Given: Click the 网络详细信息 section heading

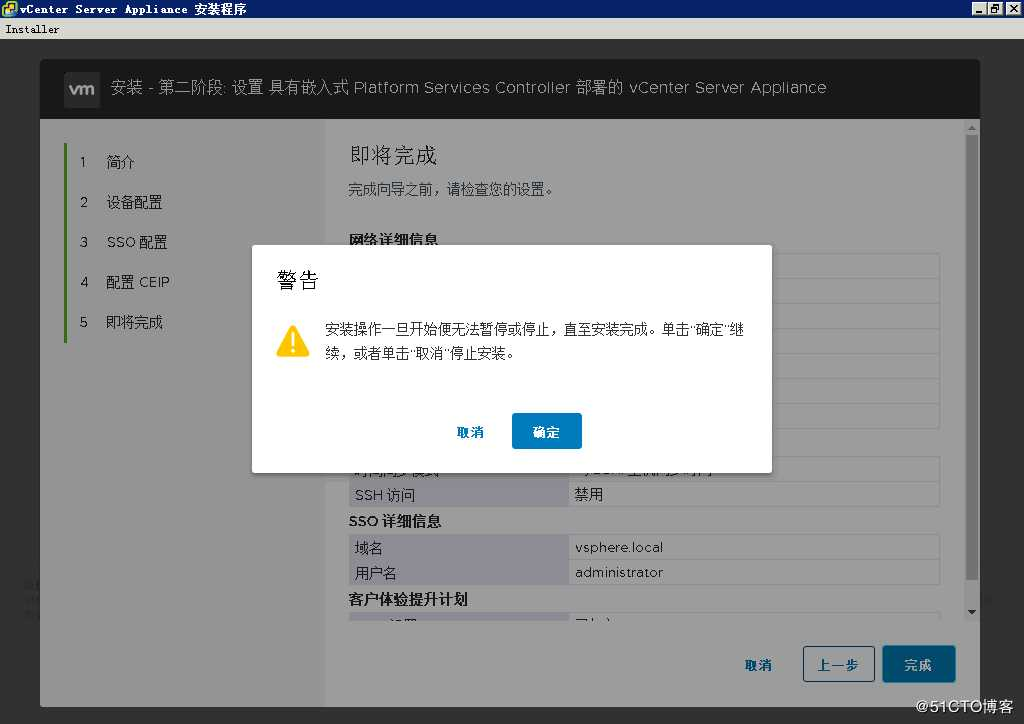Looking at the screenshot, I should click(394, 240).
